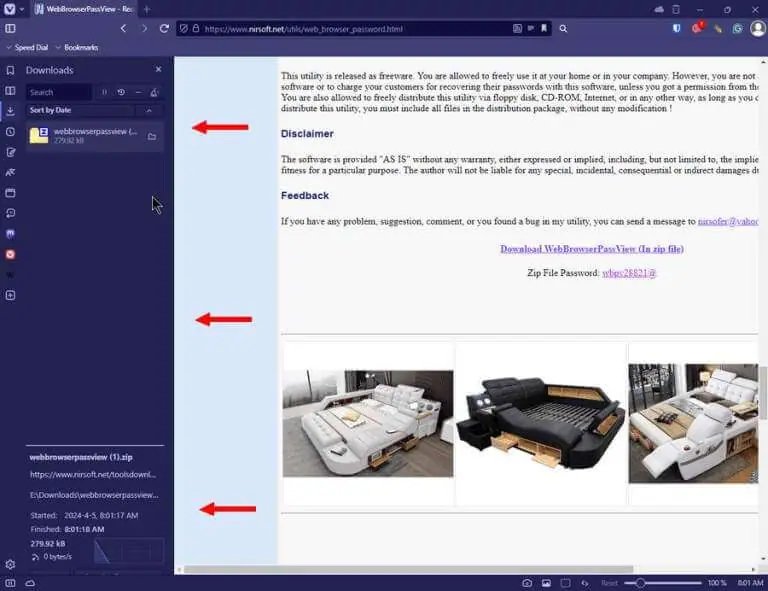Toggle images icon in status bar
This screenshot has width=768, height=591.
pos(546,583)
